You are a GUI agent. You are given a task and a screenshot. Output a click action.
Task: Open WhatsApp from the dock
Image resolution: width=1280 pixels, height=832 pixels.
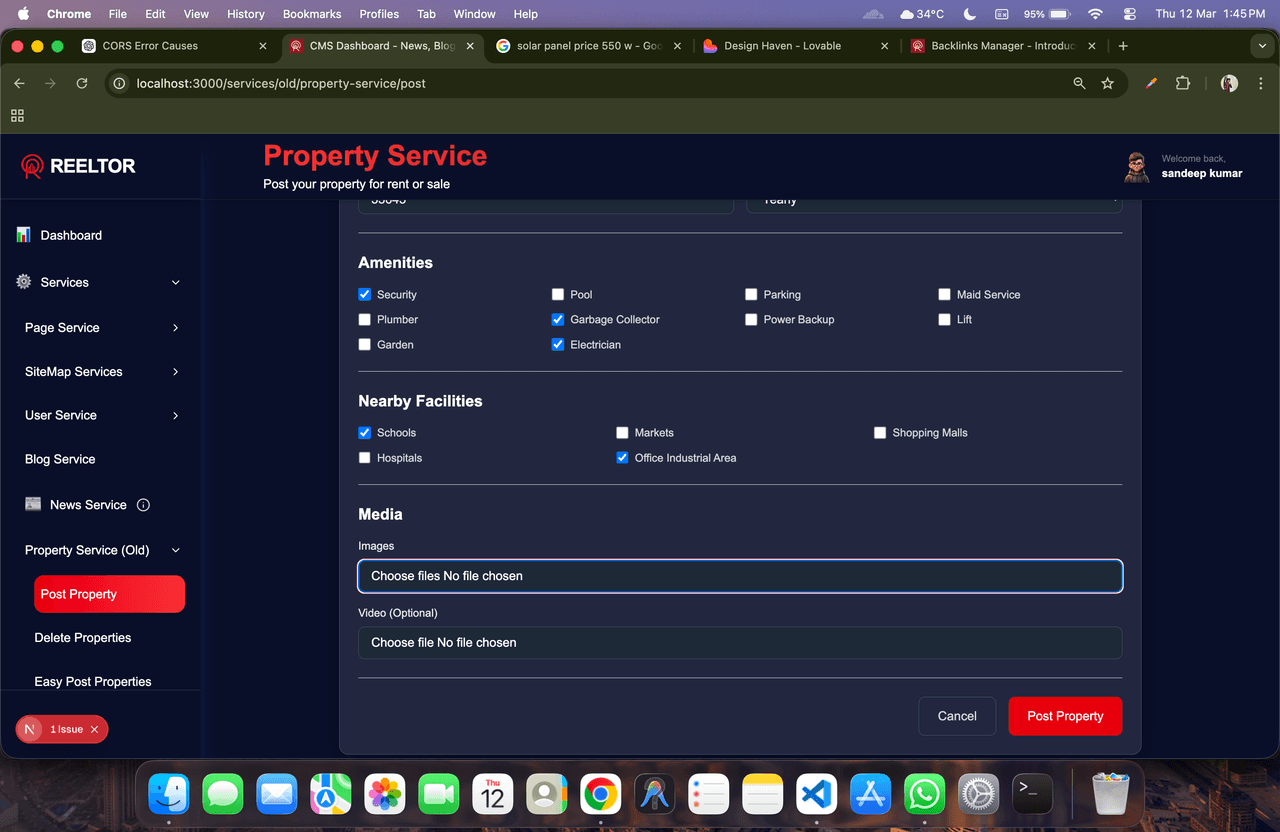pos(924,795)
